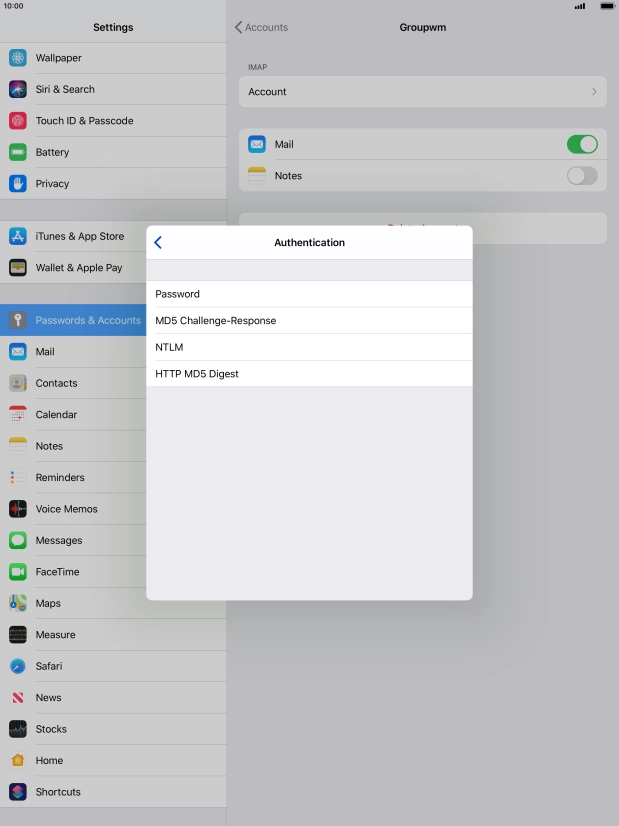
Task: Open the Account details row
Action: (422, 92)
